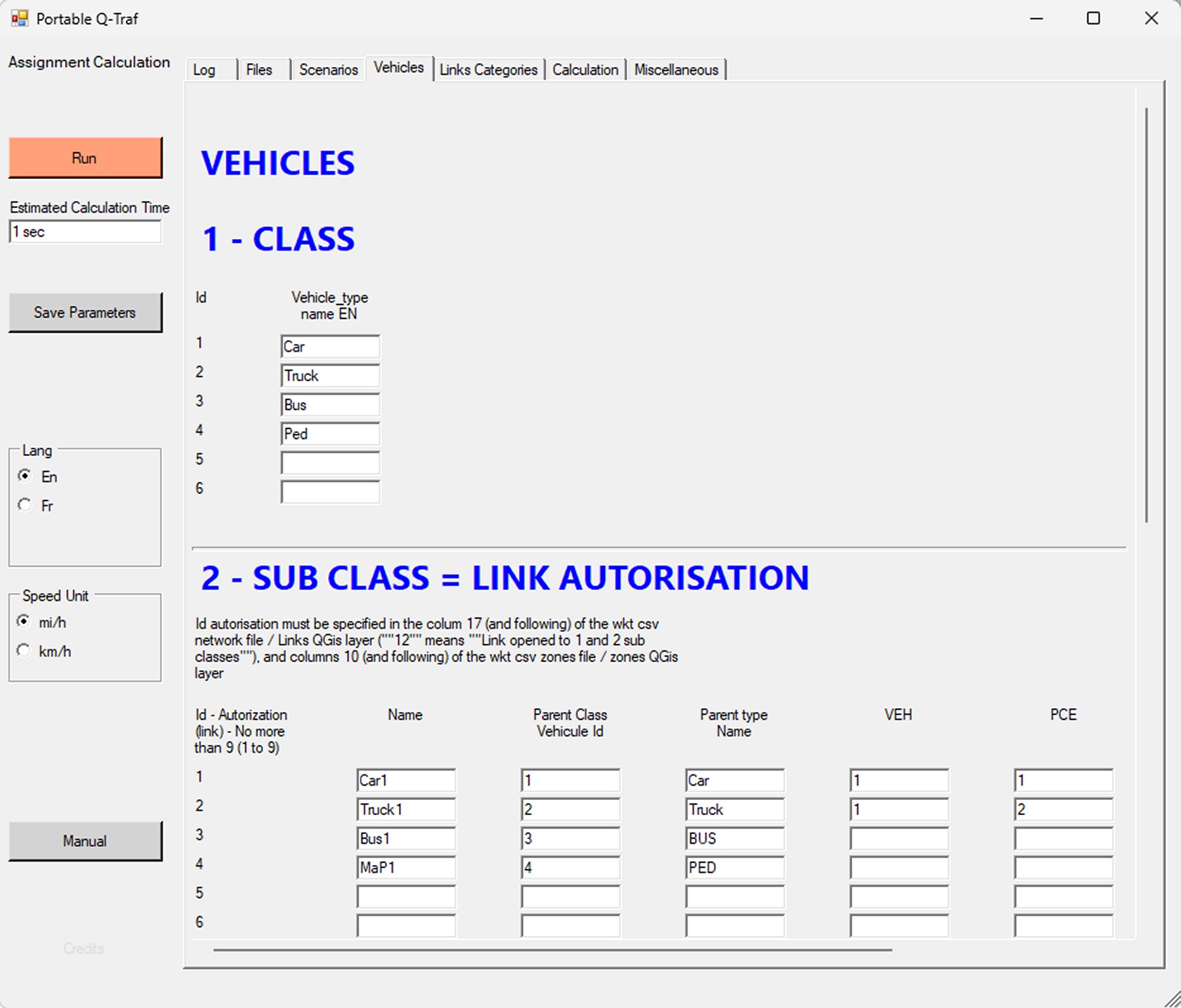Click VEH field for Car1 row
This screenshot has width=1181, height=1008.
point(900,780)
